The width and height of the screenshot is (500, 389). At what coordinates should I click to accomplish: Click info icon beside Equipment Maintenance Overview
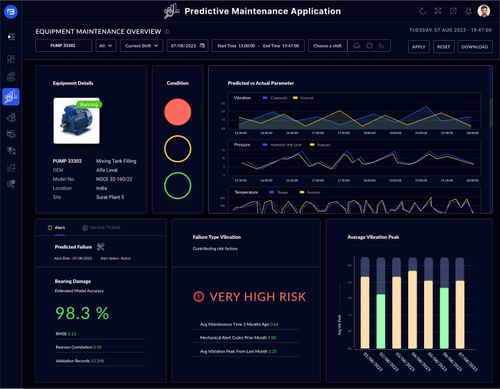(167, 31)
